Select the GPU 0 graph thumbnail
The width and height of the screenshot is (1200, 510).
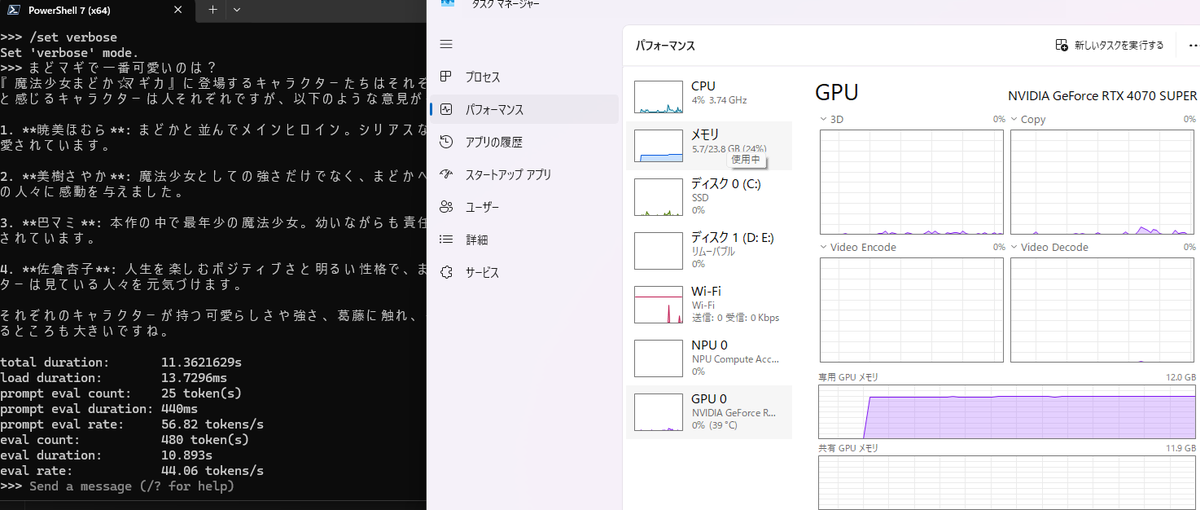pyautogui.click(x=658, y=411)
